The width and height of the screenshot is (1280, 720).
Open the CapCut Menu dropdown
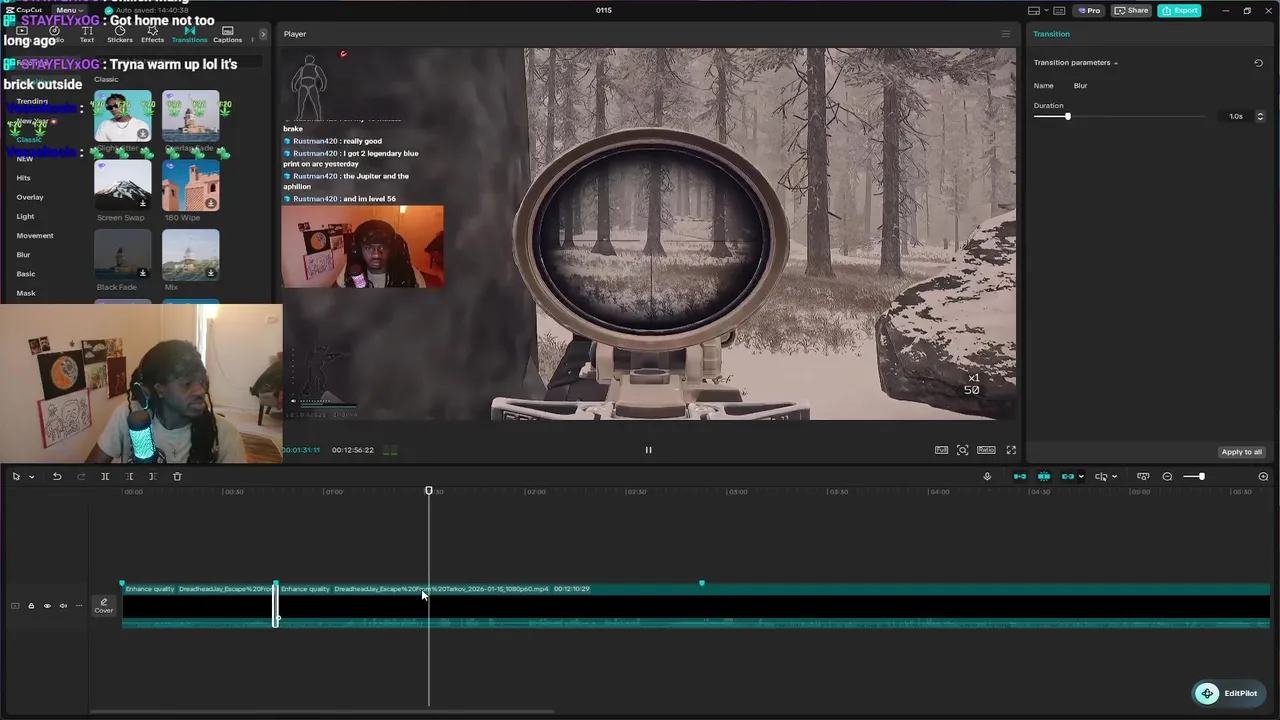click(x=69, y=10)
